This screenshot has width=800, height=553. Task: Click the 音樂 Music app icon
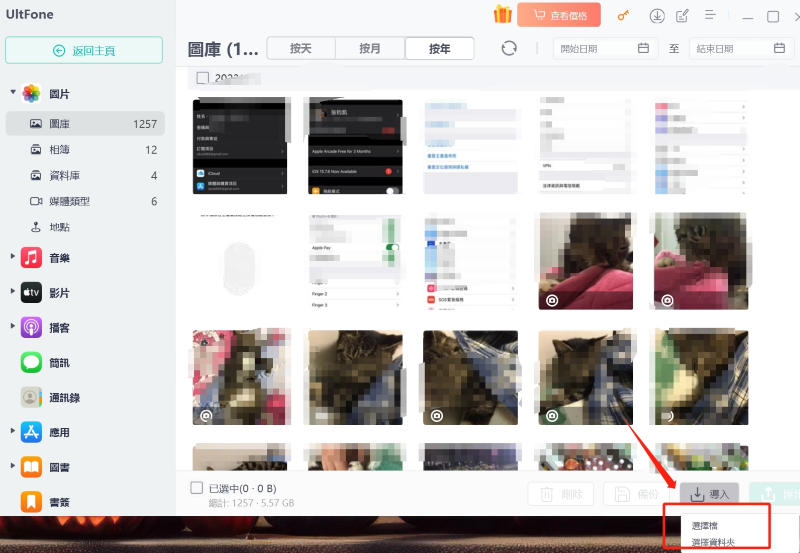click(x=31, y=258)
